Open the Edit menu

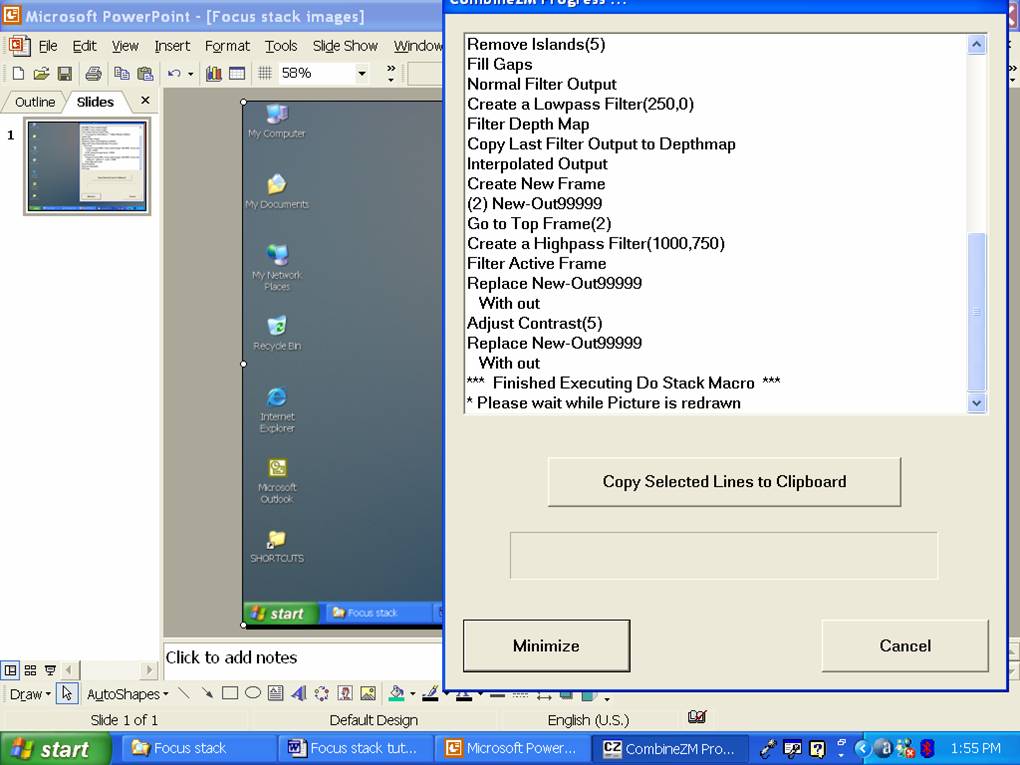click(x=85, y=46)
